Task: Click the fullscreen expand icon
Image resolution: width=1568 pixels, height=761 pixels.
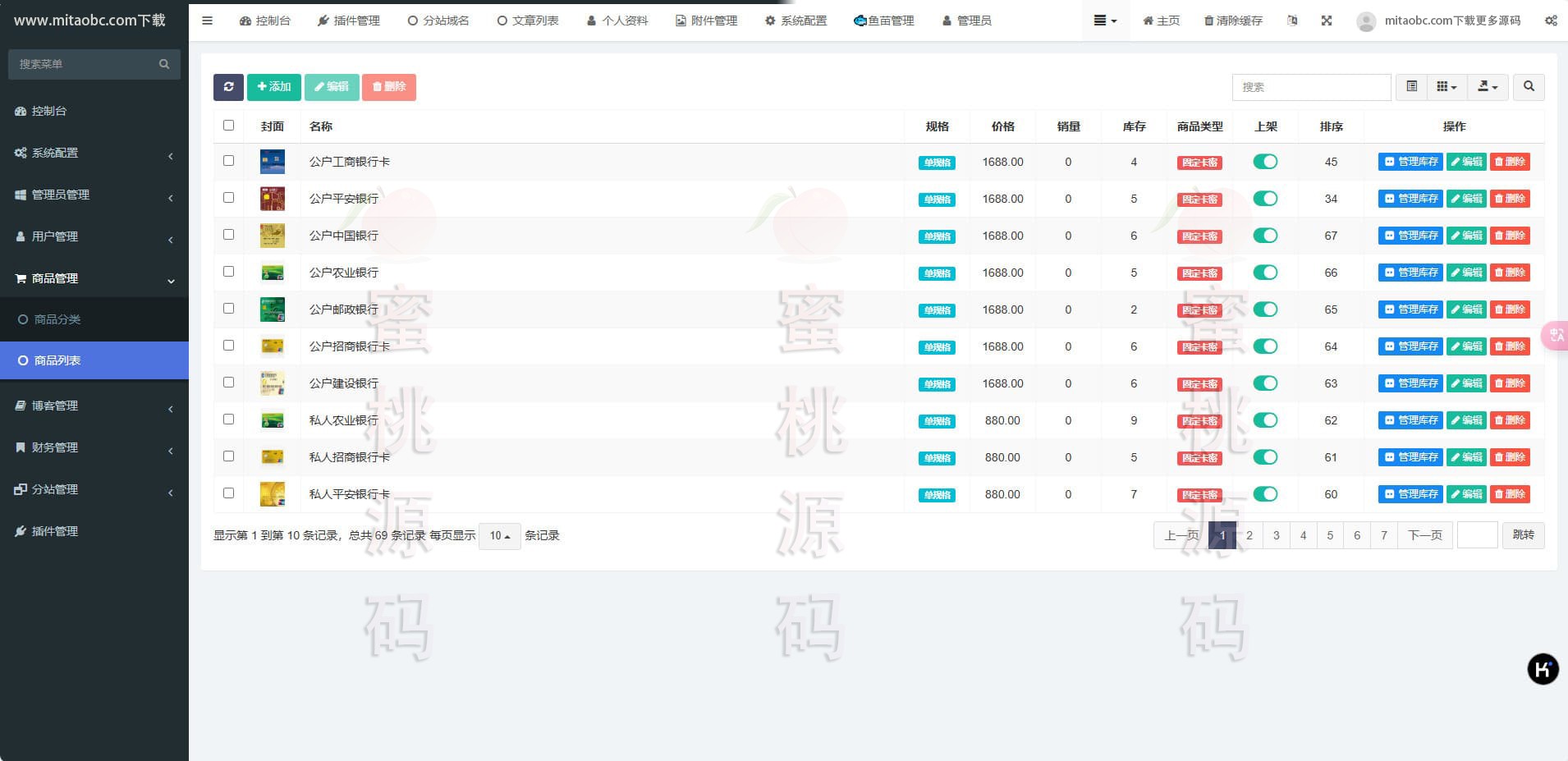Action: (x=1326, y=21)
